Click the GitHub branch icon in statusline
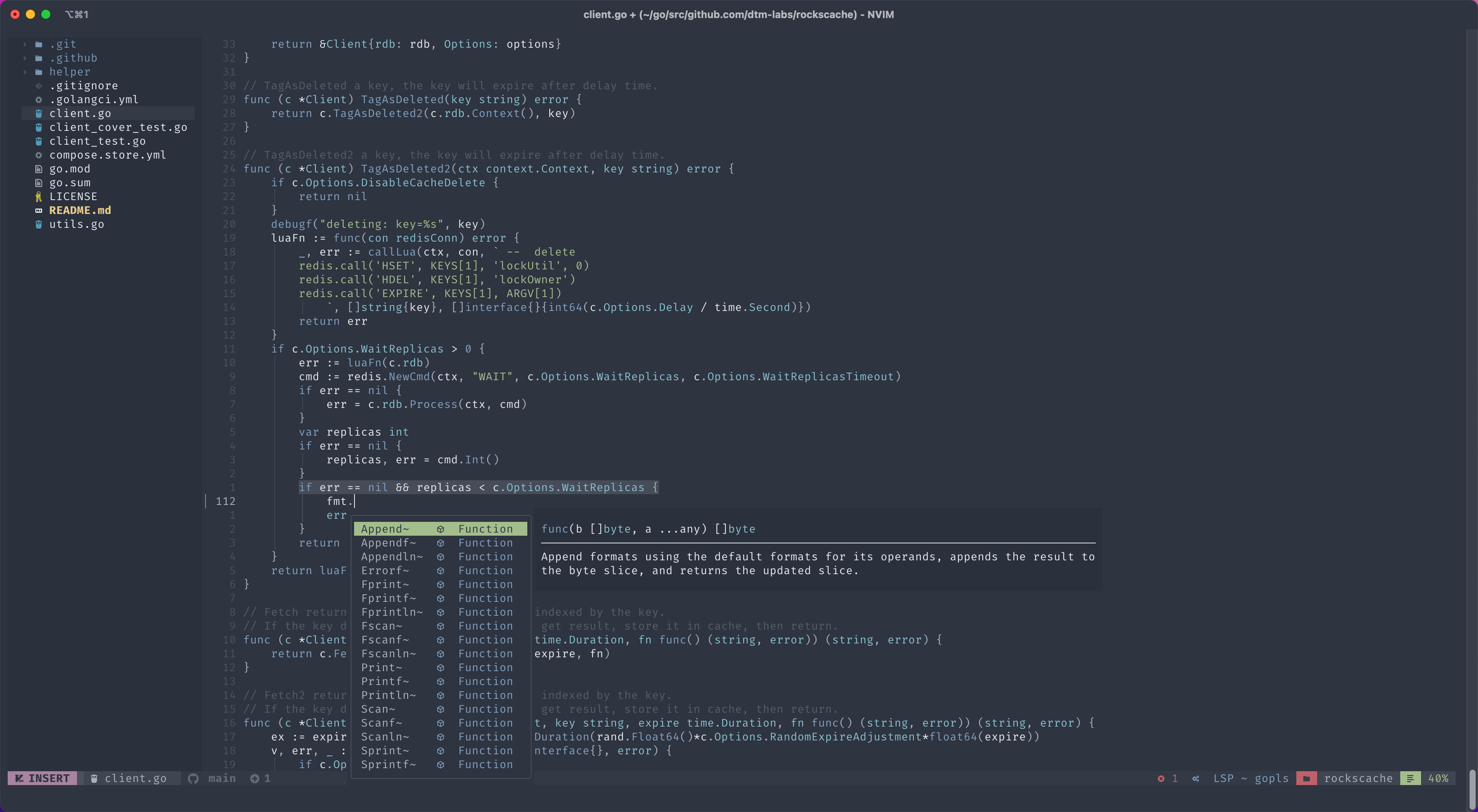The image size is (1478, 812). coord(193,779)
